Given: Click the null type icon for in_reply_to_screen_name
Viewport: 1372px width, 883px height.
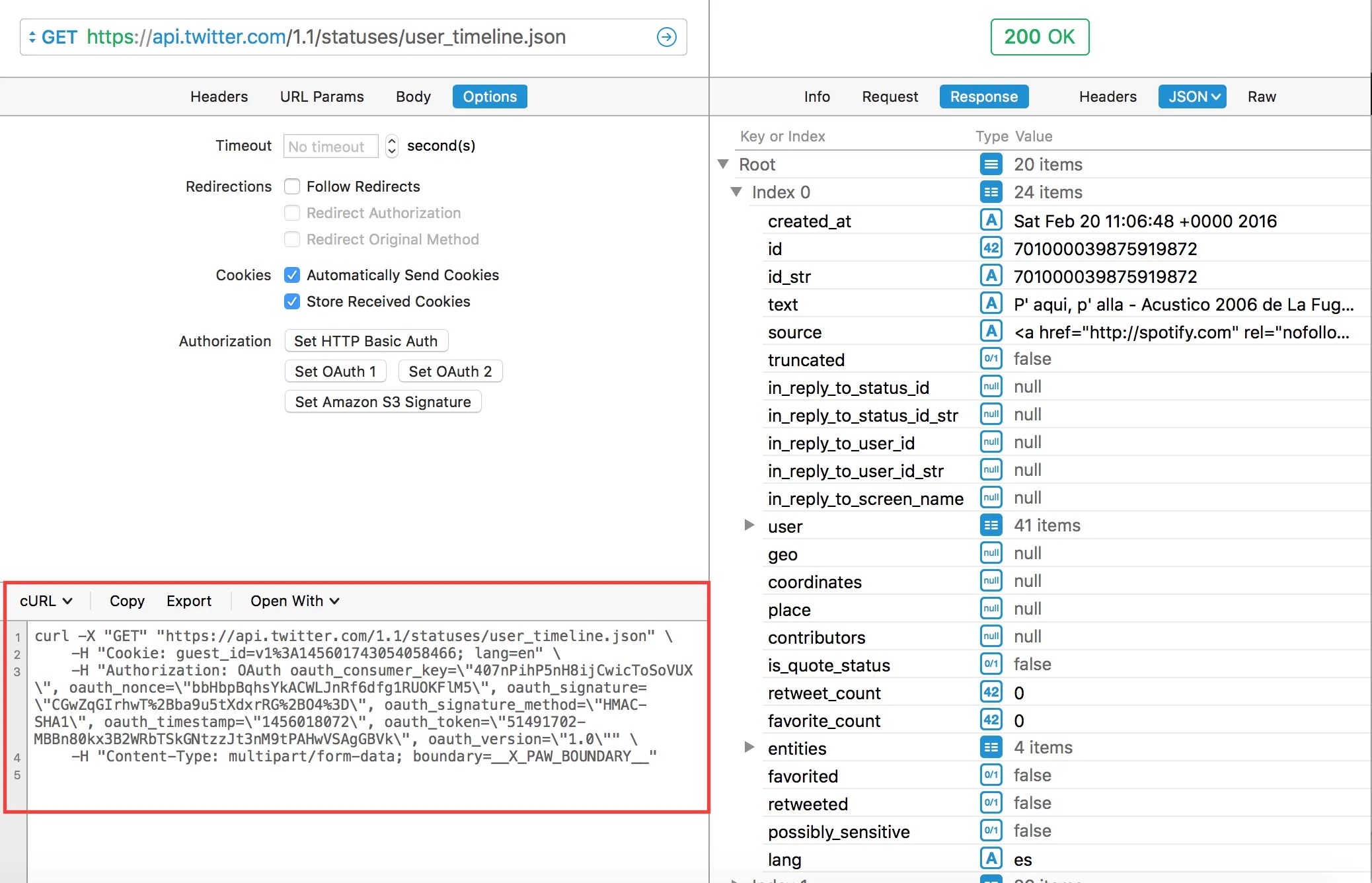Looking at the screenshot, I should coord(991,498).
